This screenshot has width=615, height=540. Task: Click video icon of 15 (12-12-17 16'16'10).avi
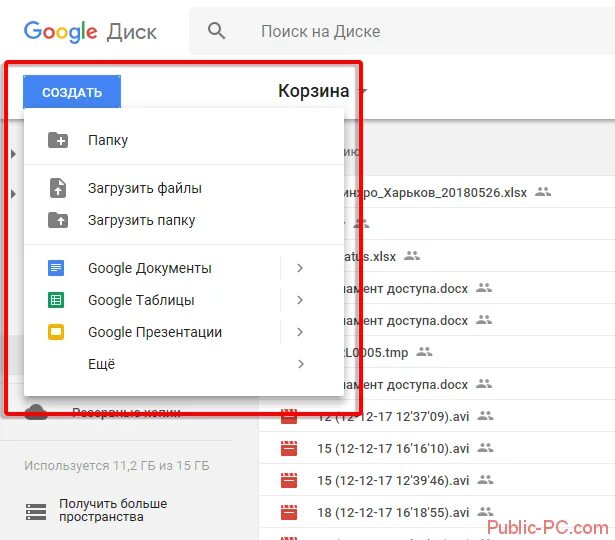289,448
